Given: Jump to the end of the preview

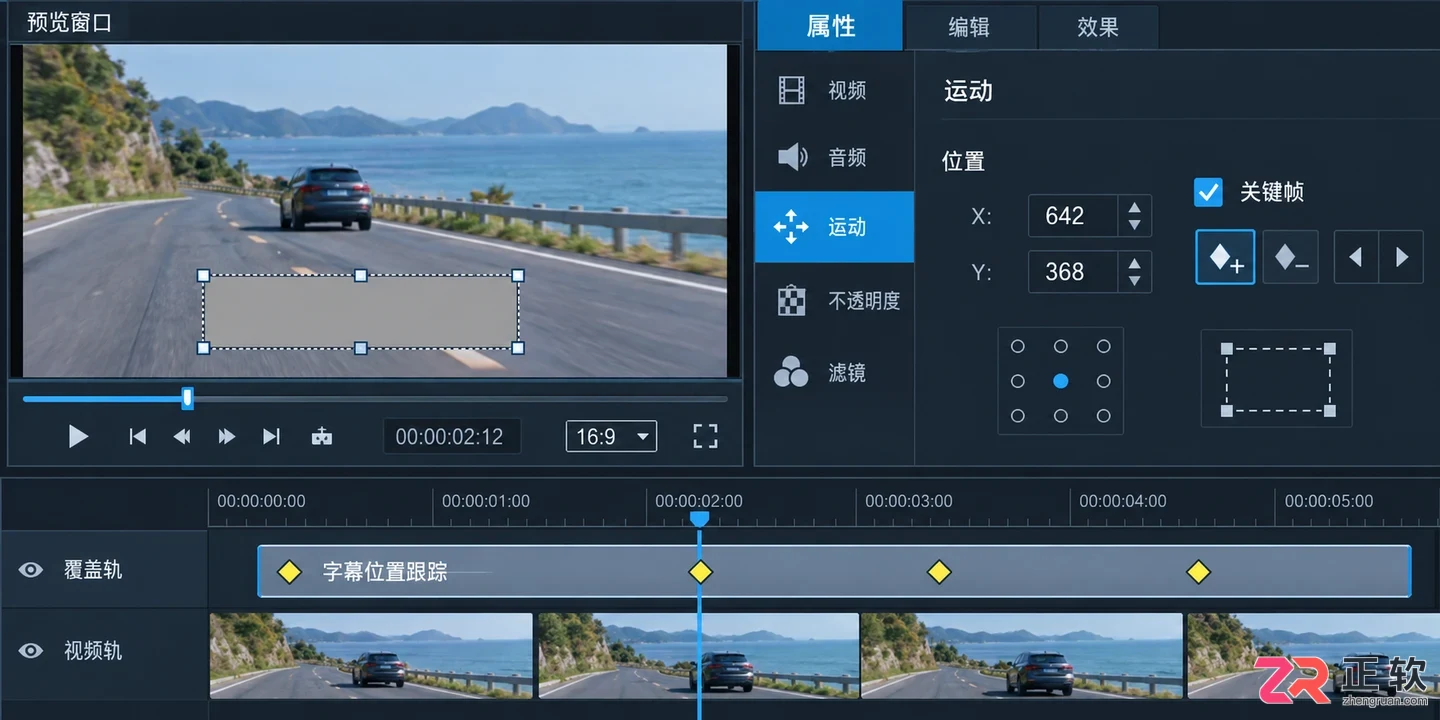Looking at the screenshot, I should [x=271, y=436].
